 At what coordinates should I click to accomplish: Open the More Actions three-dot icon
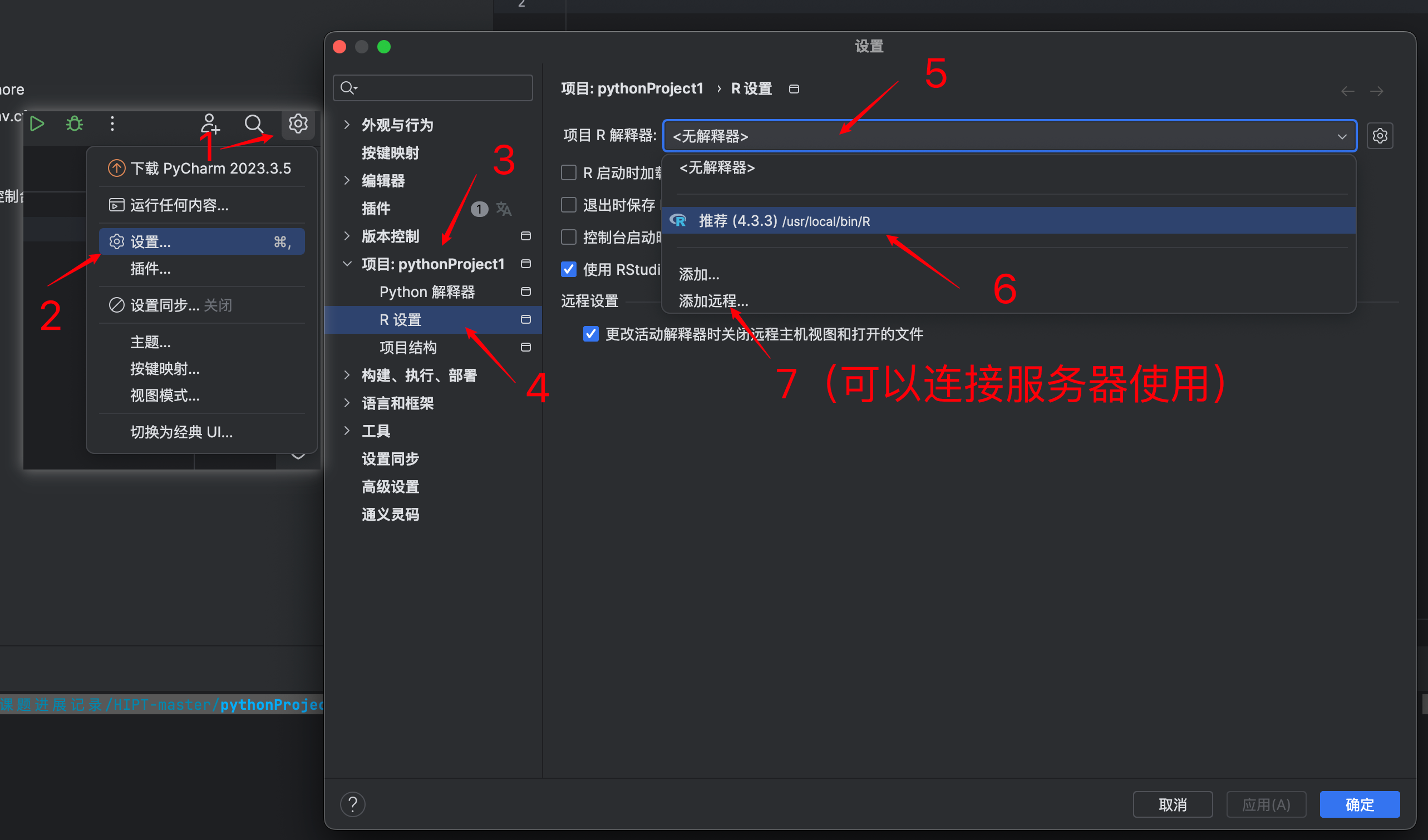[x=112, y=123]
